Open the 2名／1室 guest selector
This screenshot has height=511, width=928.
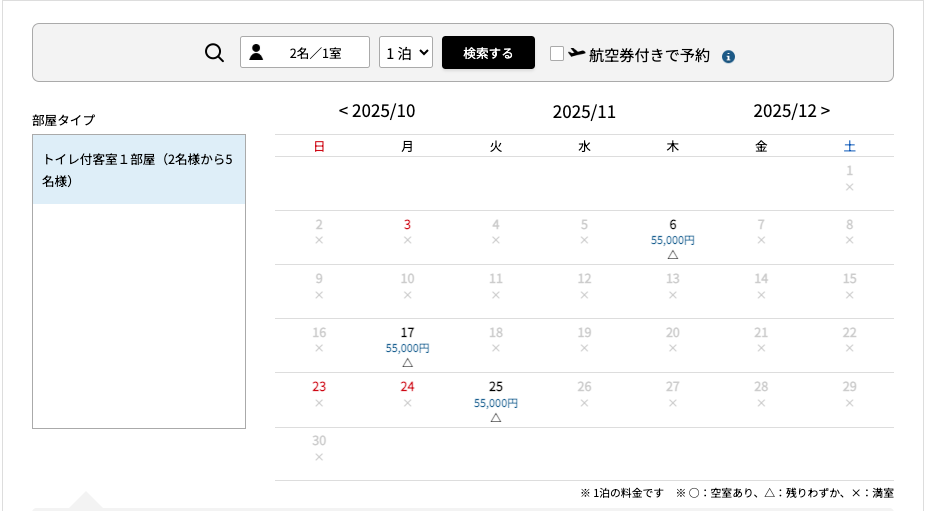pyautogui.click(x=305, y=53)
